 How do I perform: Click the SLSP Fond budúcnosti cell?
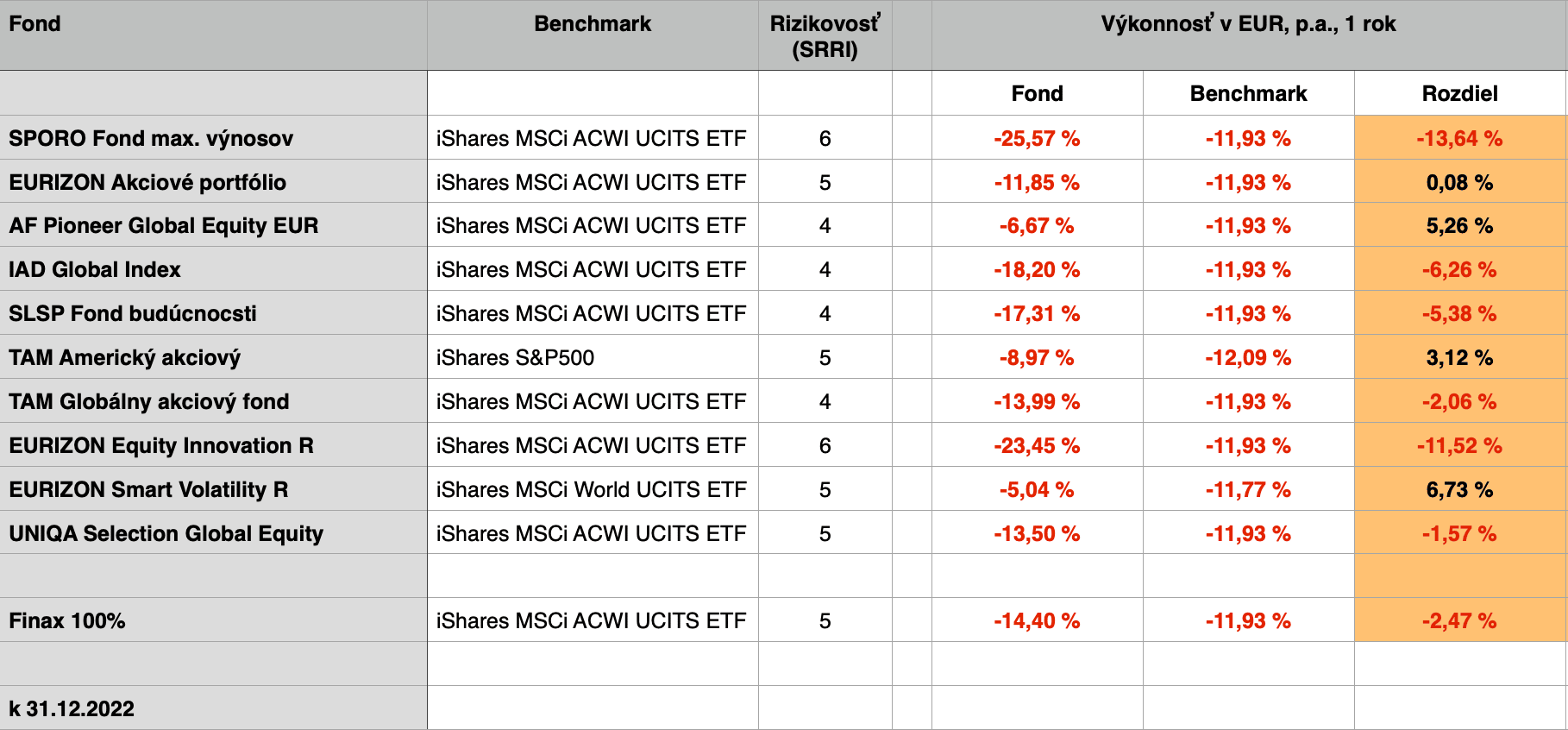click(x=133, y=314)
